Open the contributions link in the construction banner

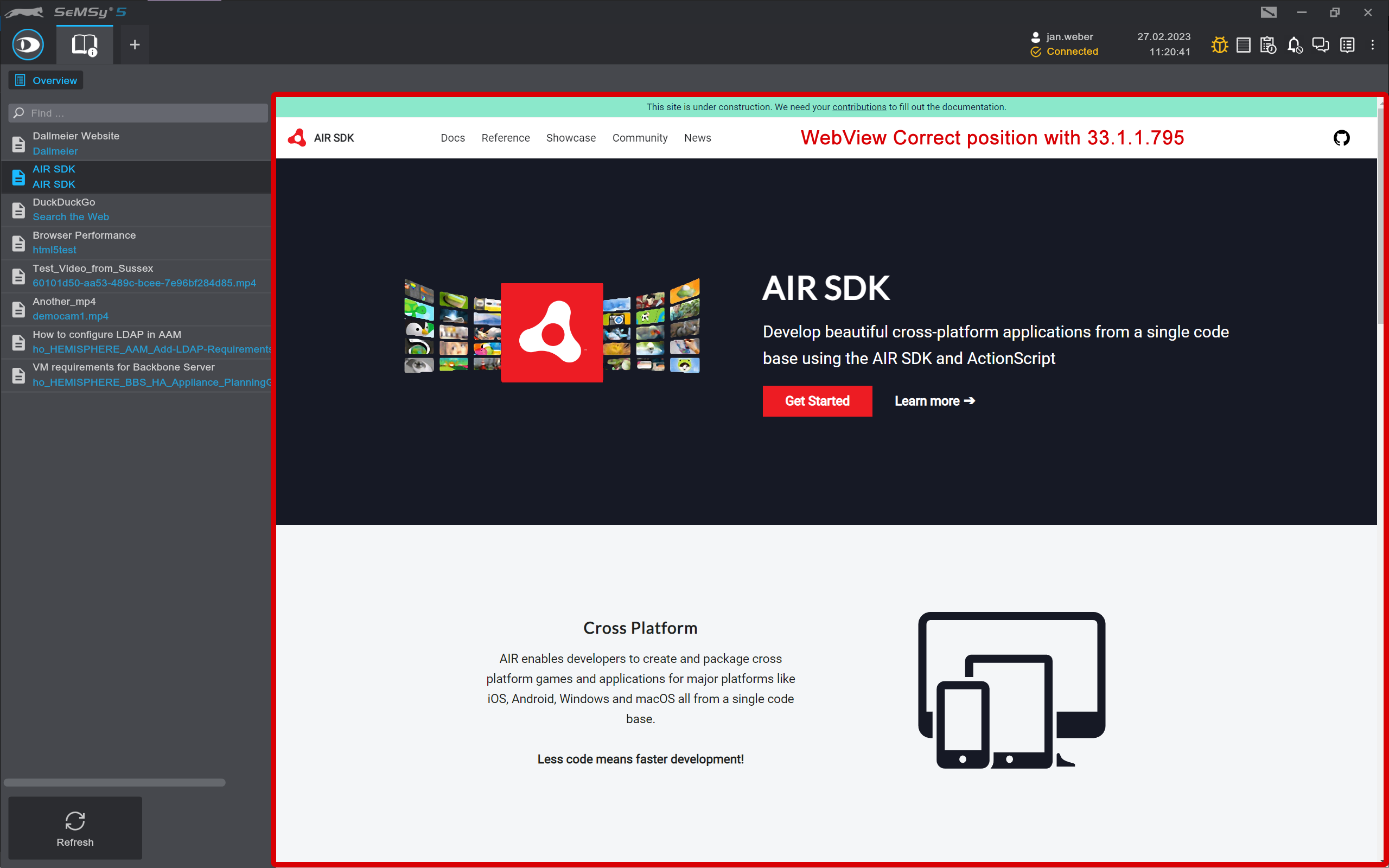coord(859,107)
